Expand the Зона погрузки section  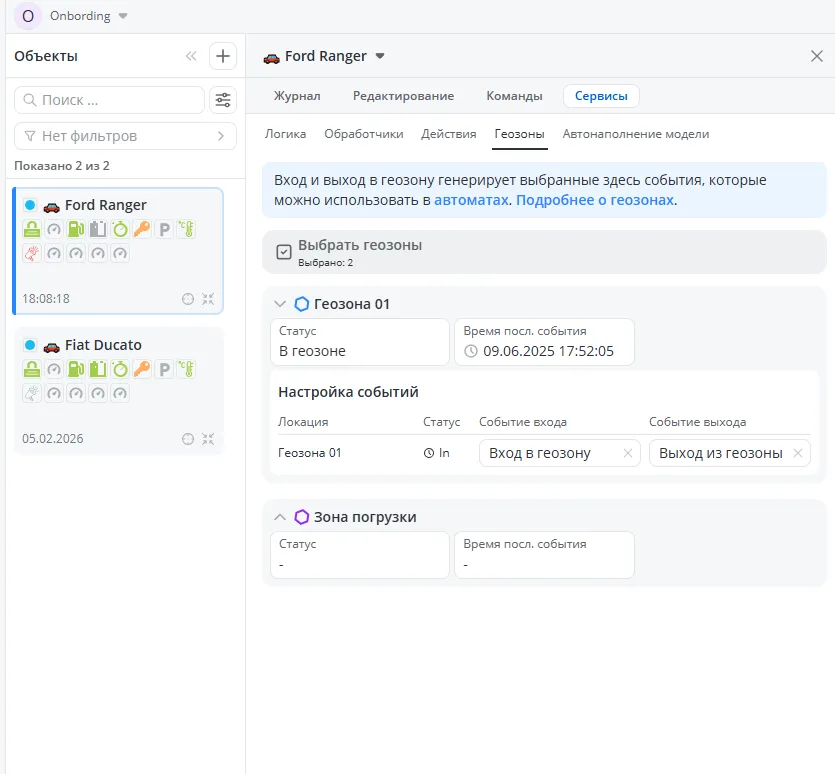[280, 517]
